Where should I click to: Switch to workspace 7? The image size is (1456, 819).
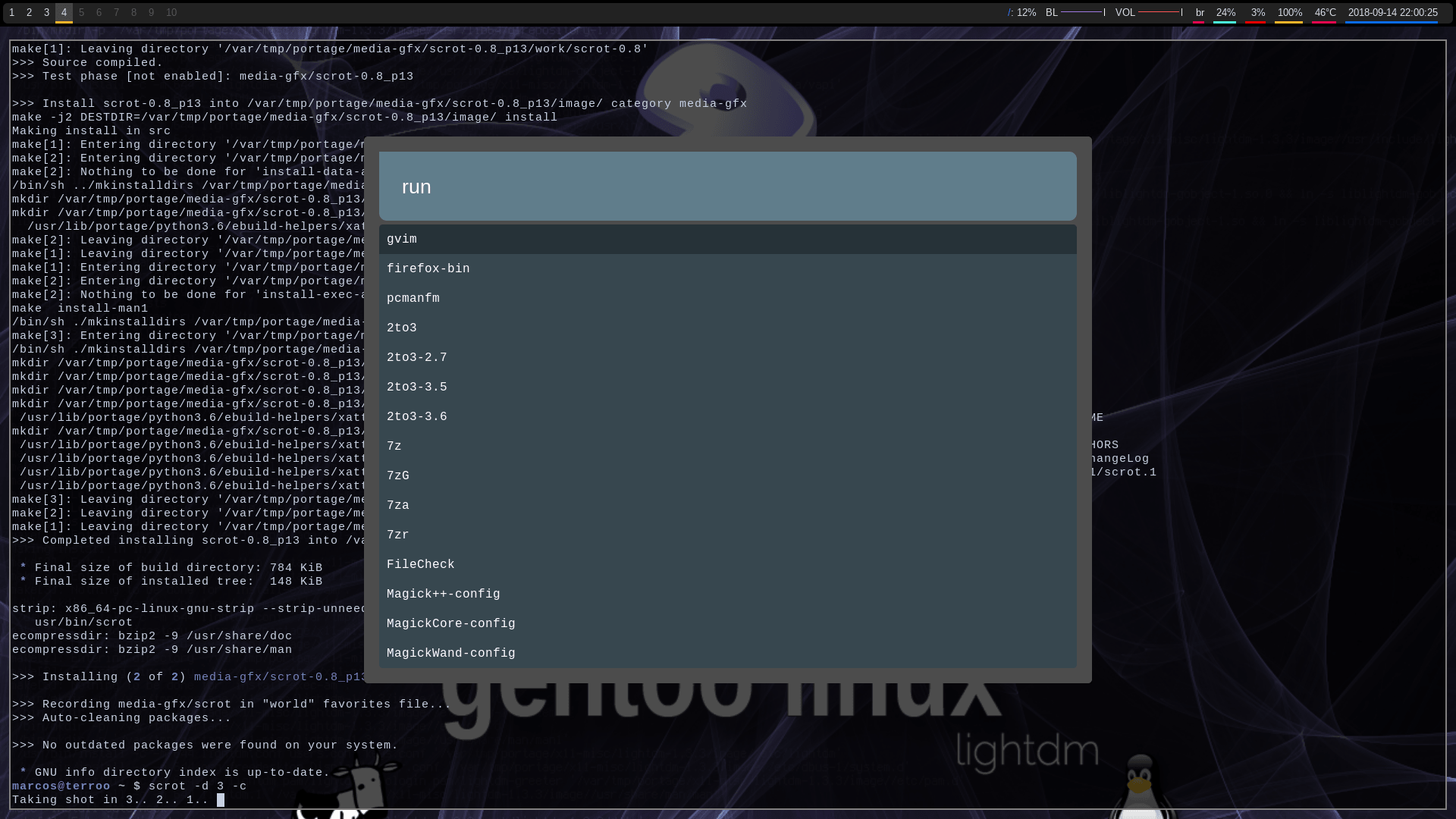point(116,12)
